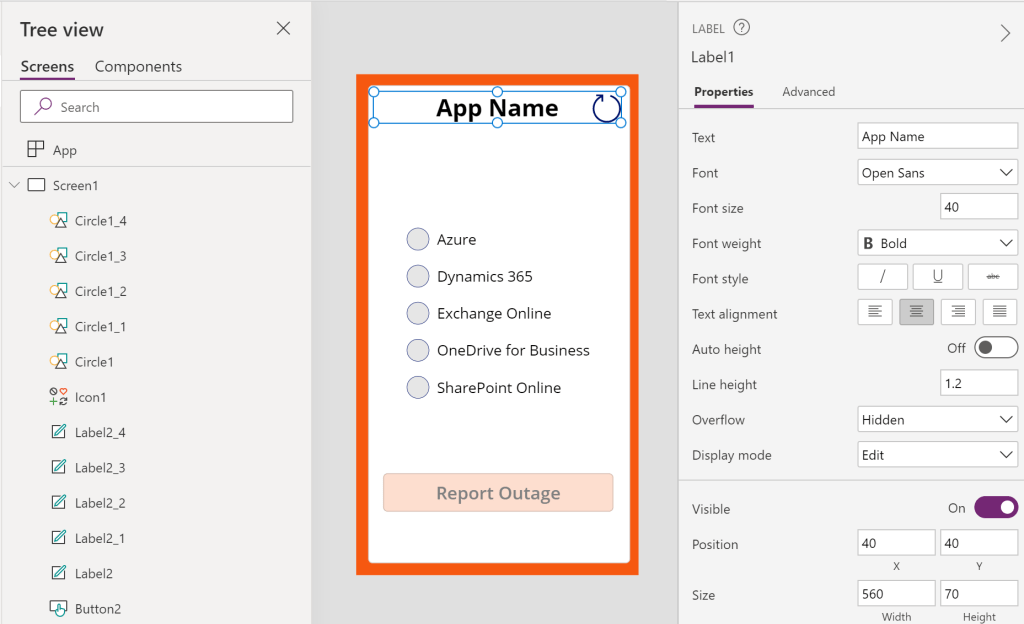Switch to the Components tab
1024x624 pixels.
pos(138,66)
